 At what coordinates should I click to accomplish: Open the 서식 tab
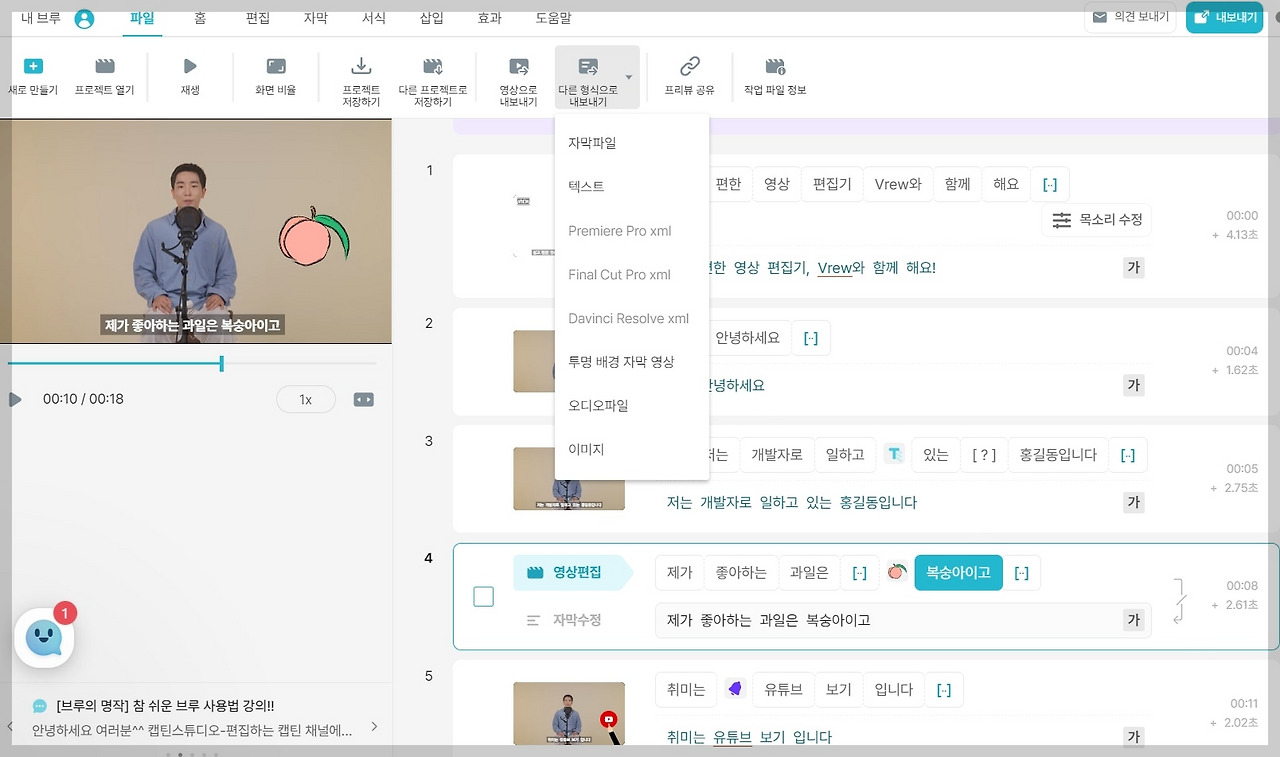pyautogui.click(x=373, y=18)
